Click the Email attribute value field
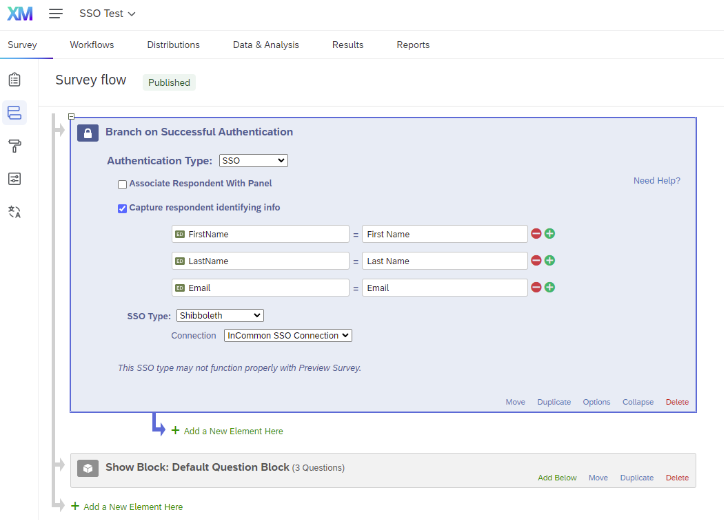The image size is (724, 520). 445,288
